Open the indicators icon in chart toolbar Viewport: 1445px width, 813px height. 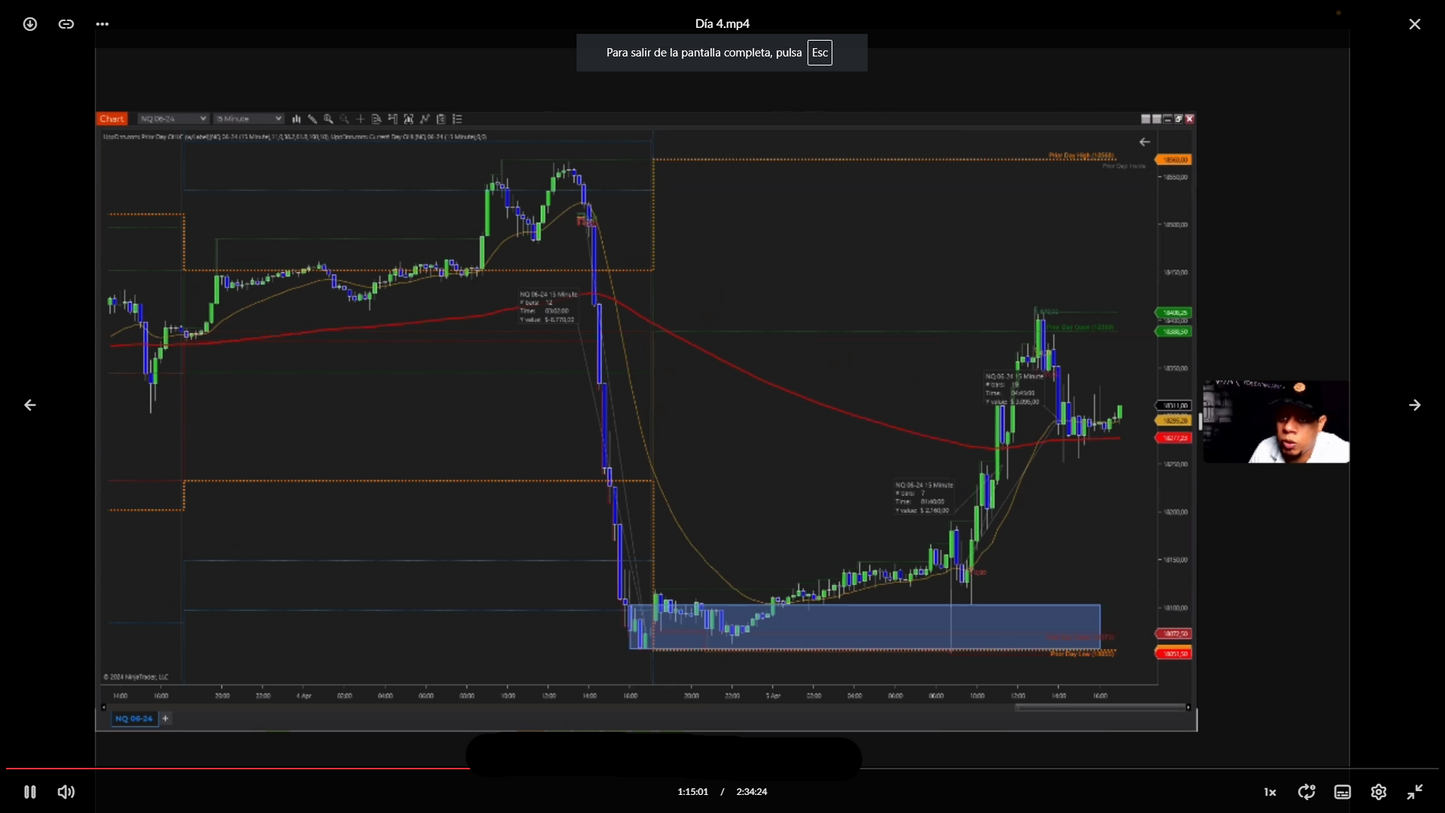pos(424,119)
